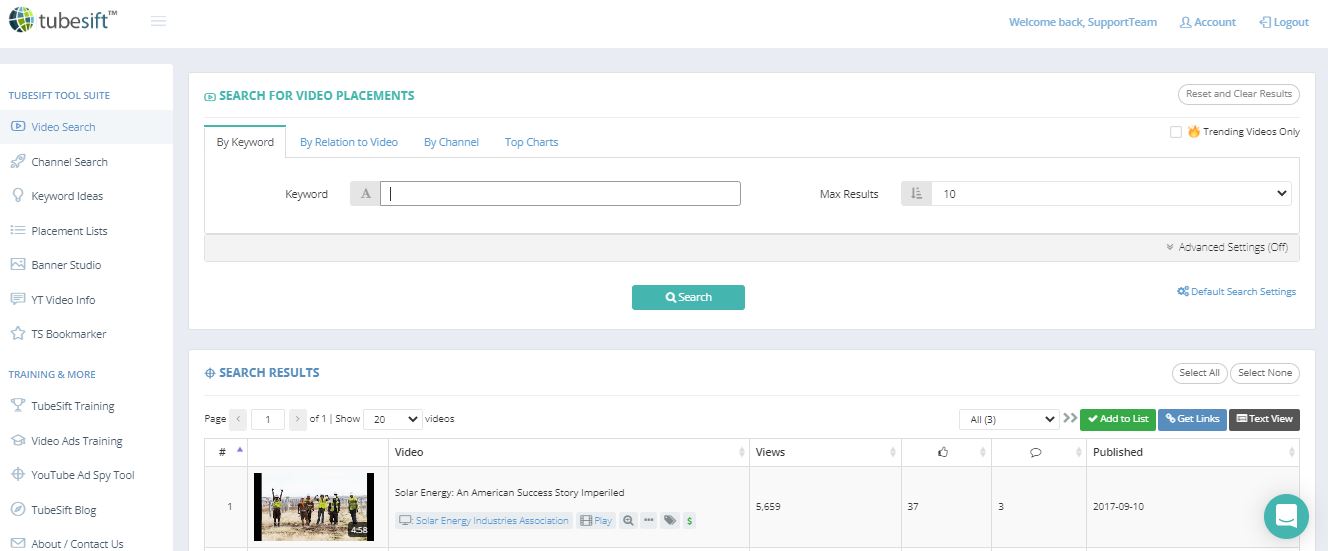The image size is (1328, 551).
Task: Open Keyword Ideas in the sidebar
Action: click(67, 196)
